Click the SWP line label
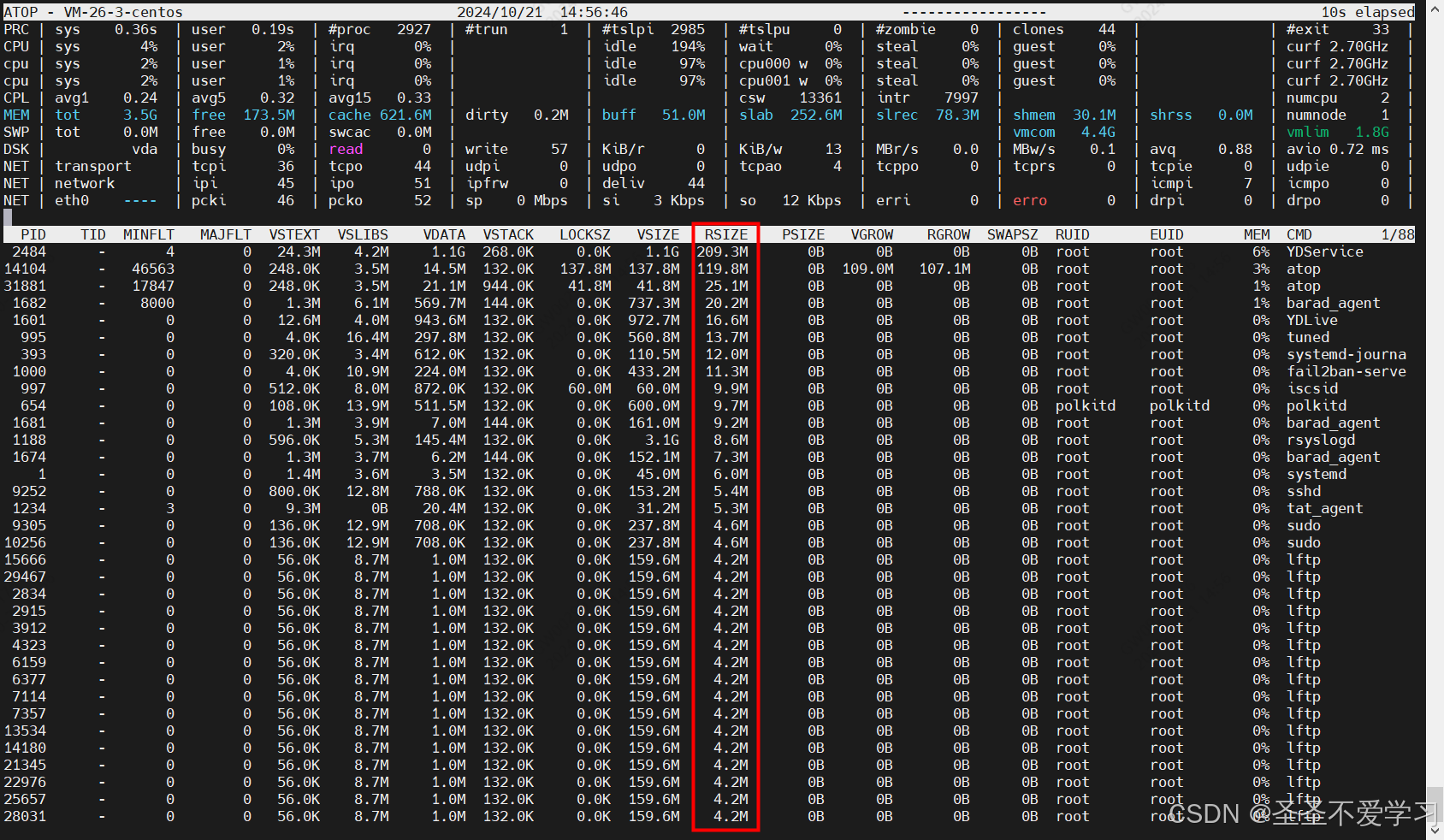The width and height of the screenshot is (1444, 840). coord(16,132)
